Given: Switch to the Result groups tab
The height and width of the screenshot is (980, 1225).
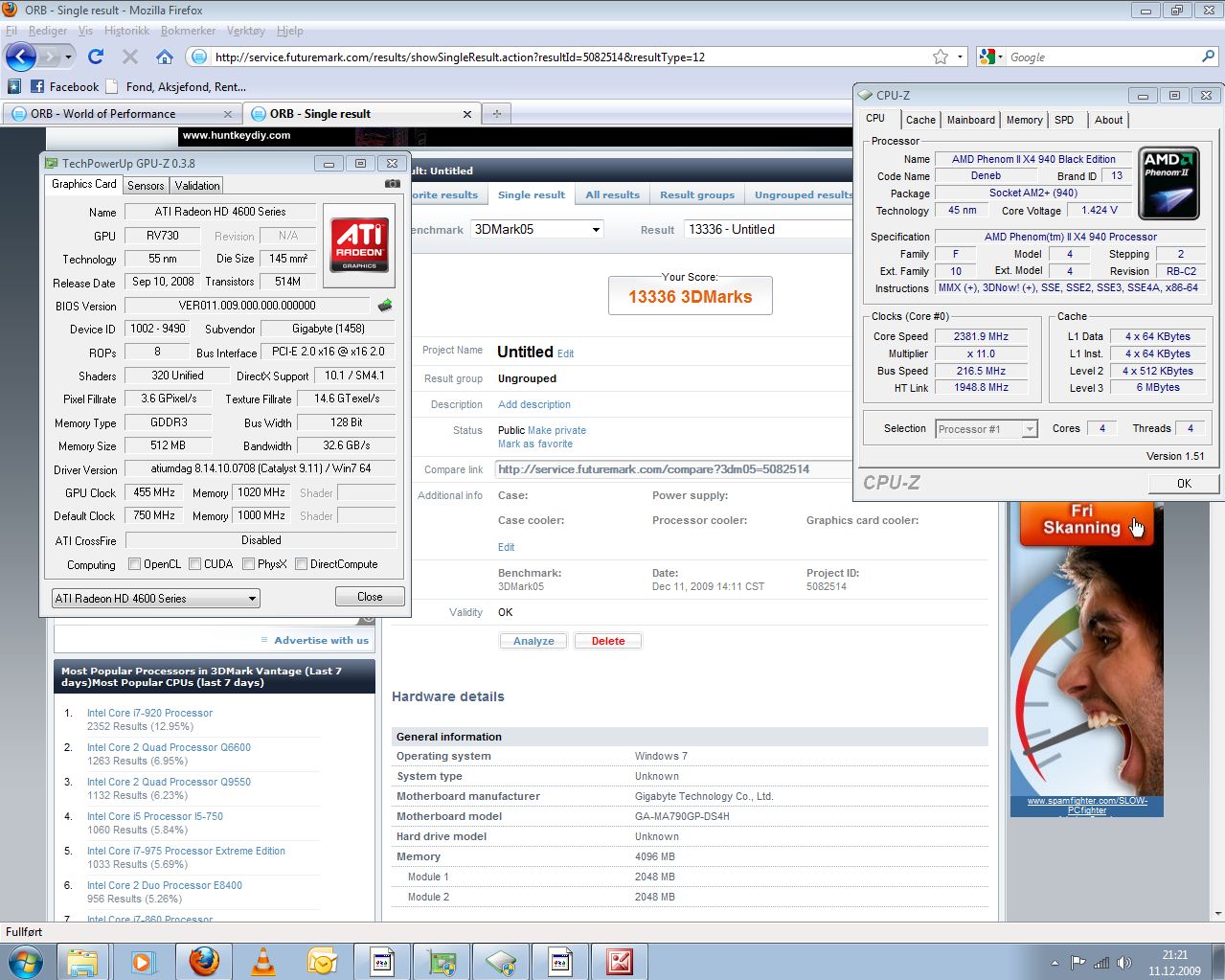Looking at the screenshot, I should [697, 194].
